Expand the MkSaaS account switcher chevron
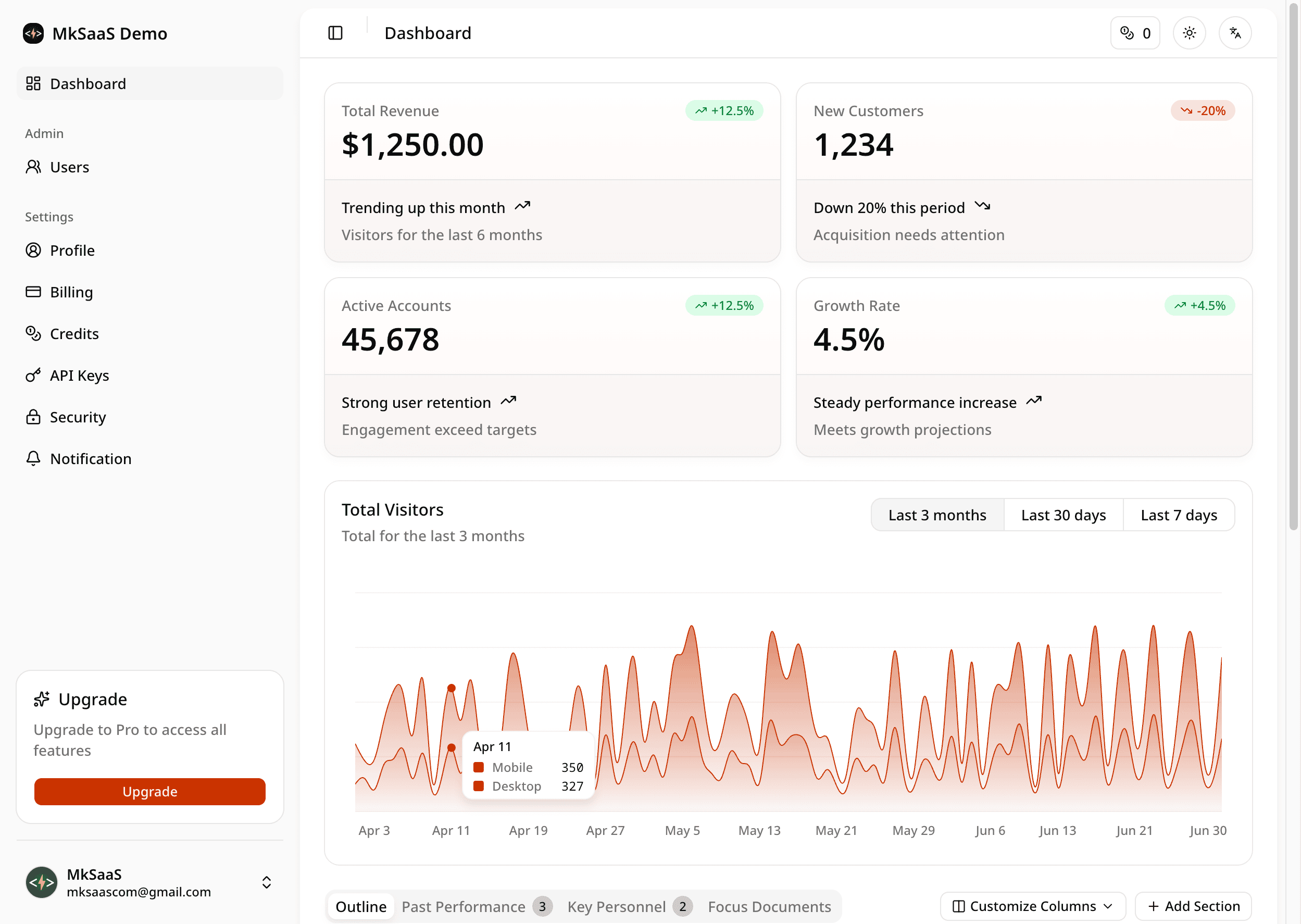Image resolution: width=1301 pixels, height=924 pixels. [x=266, y=882]
